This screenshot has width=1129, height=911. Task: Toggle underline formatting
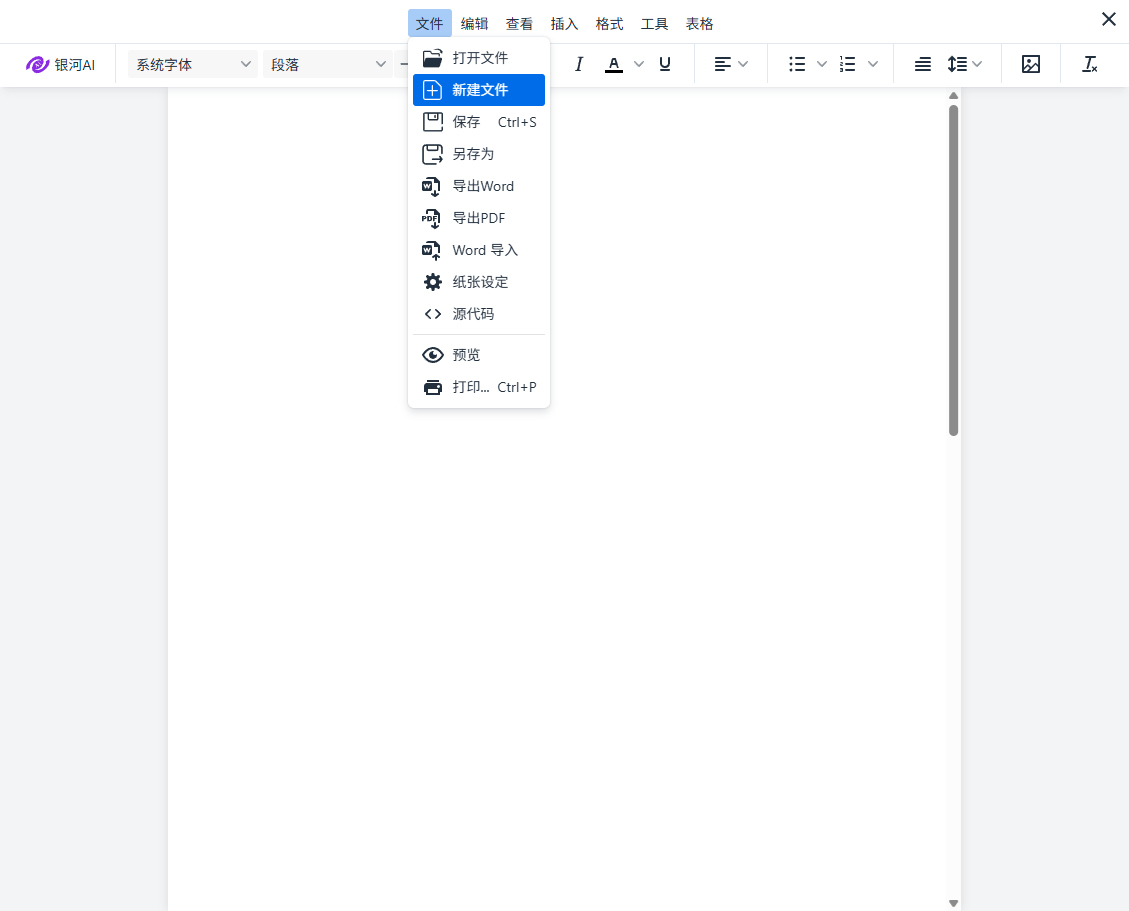pyautogui.click(x=665, y=65)
